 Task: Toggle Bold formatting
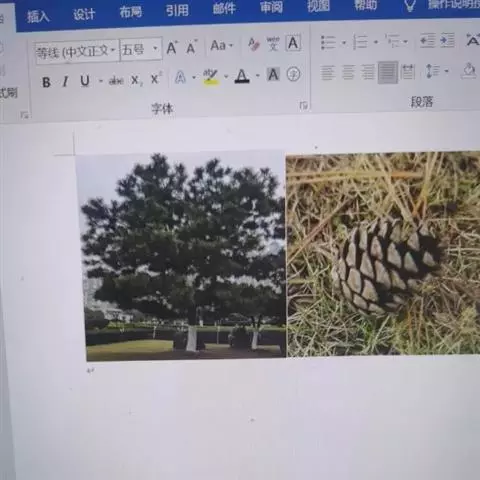click(46, 82)
